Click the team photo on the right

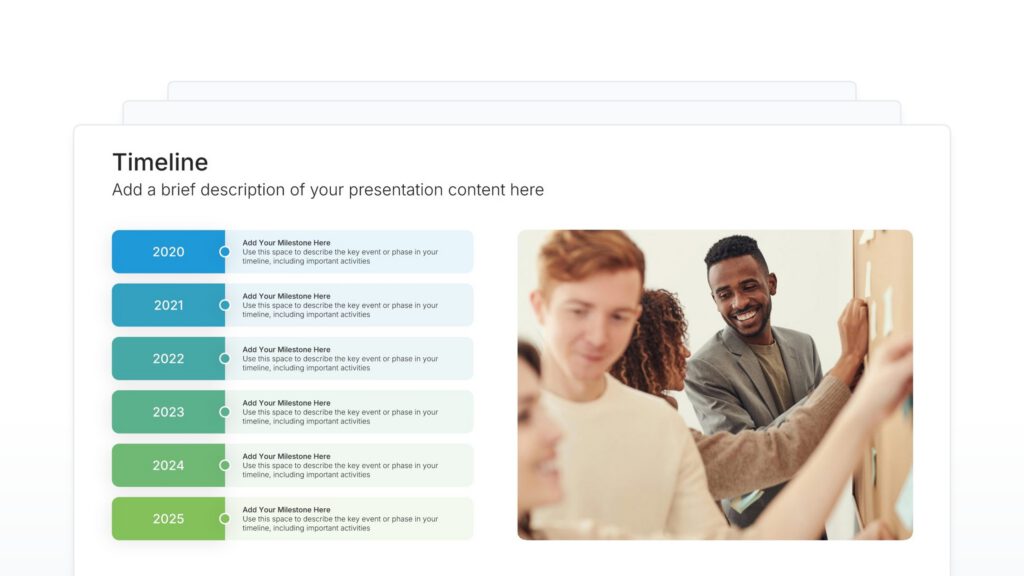coord(713,384)
